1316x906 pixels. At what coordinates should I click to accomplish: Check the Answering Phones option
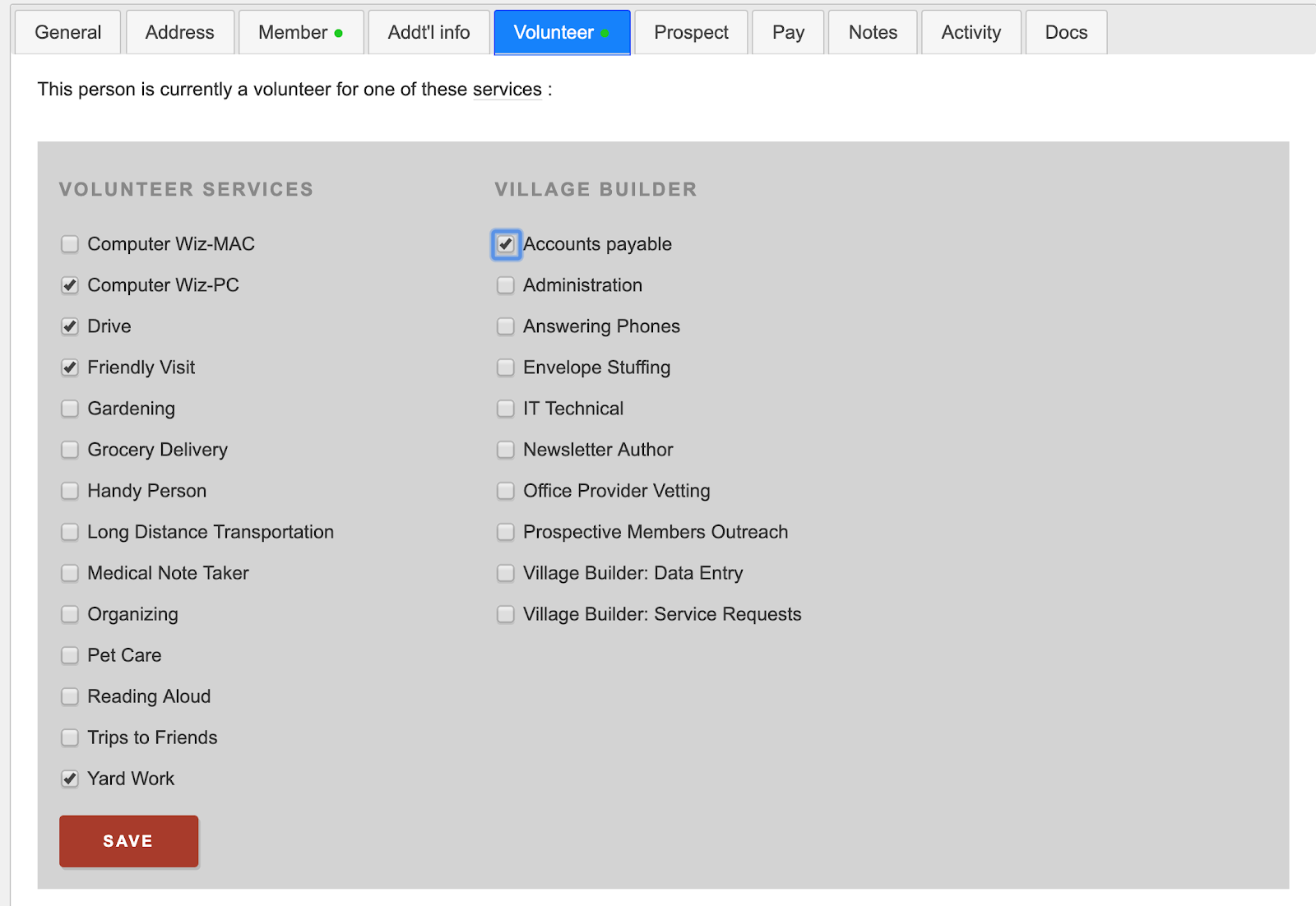click(505, 326)
